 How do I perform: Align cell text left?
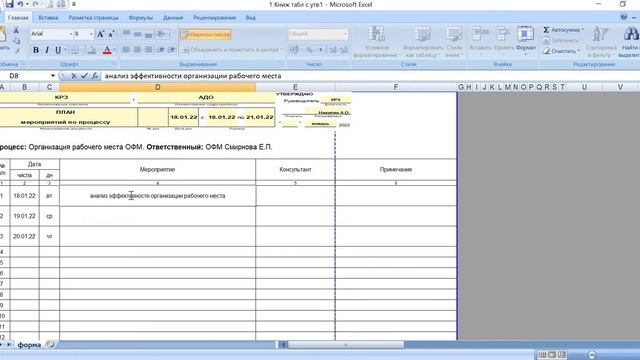click(x=127, y=50)
